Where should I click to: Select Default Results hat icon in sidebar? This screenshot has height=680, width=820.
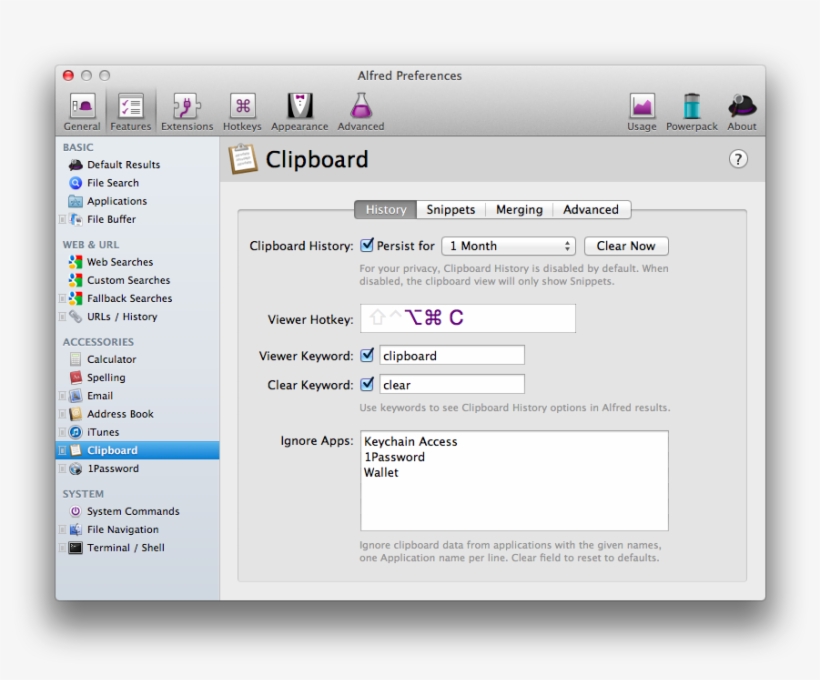click(76, 165)
